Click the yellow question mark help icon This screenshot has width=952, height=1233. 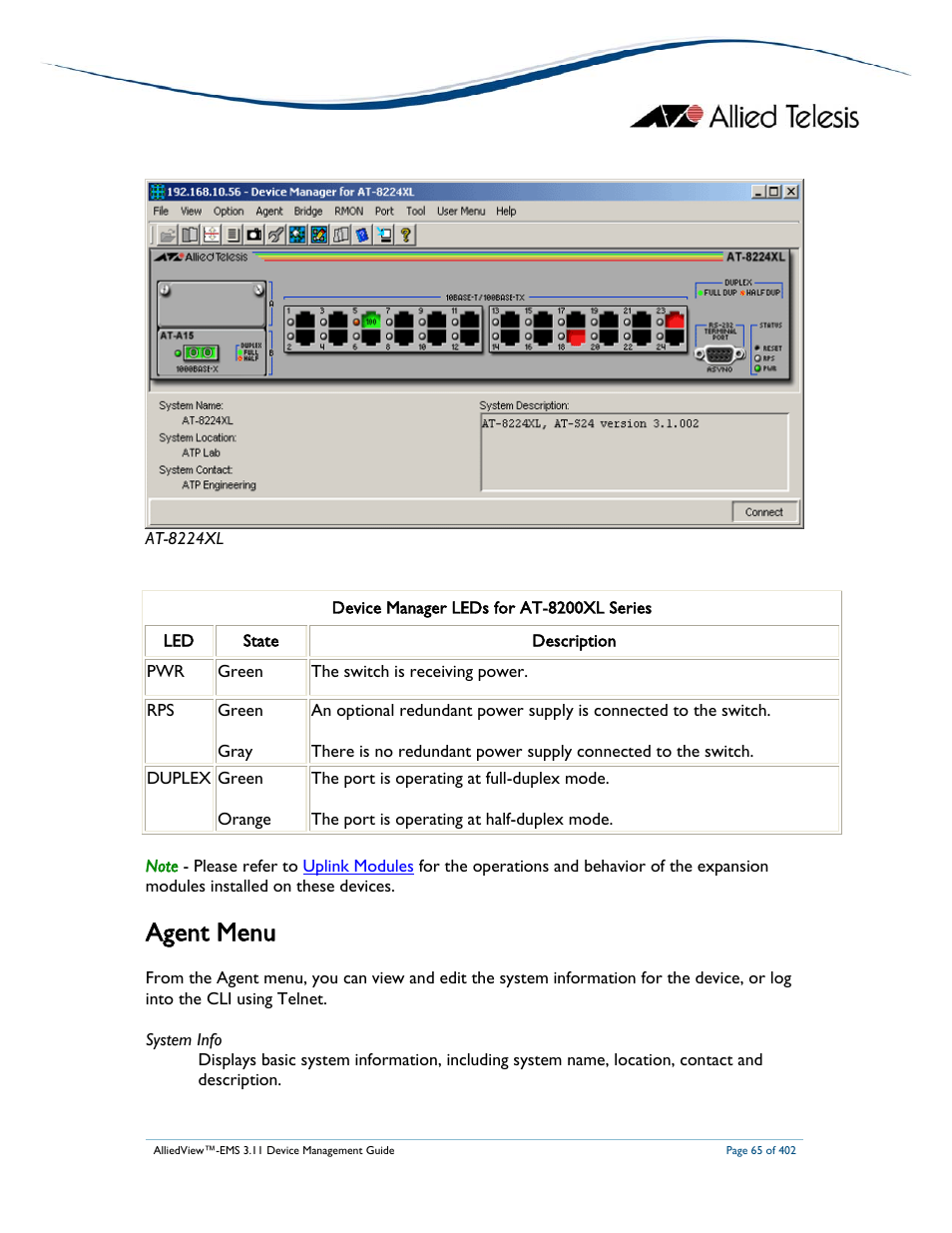click(x=406, y=235)
